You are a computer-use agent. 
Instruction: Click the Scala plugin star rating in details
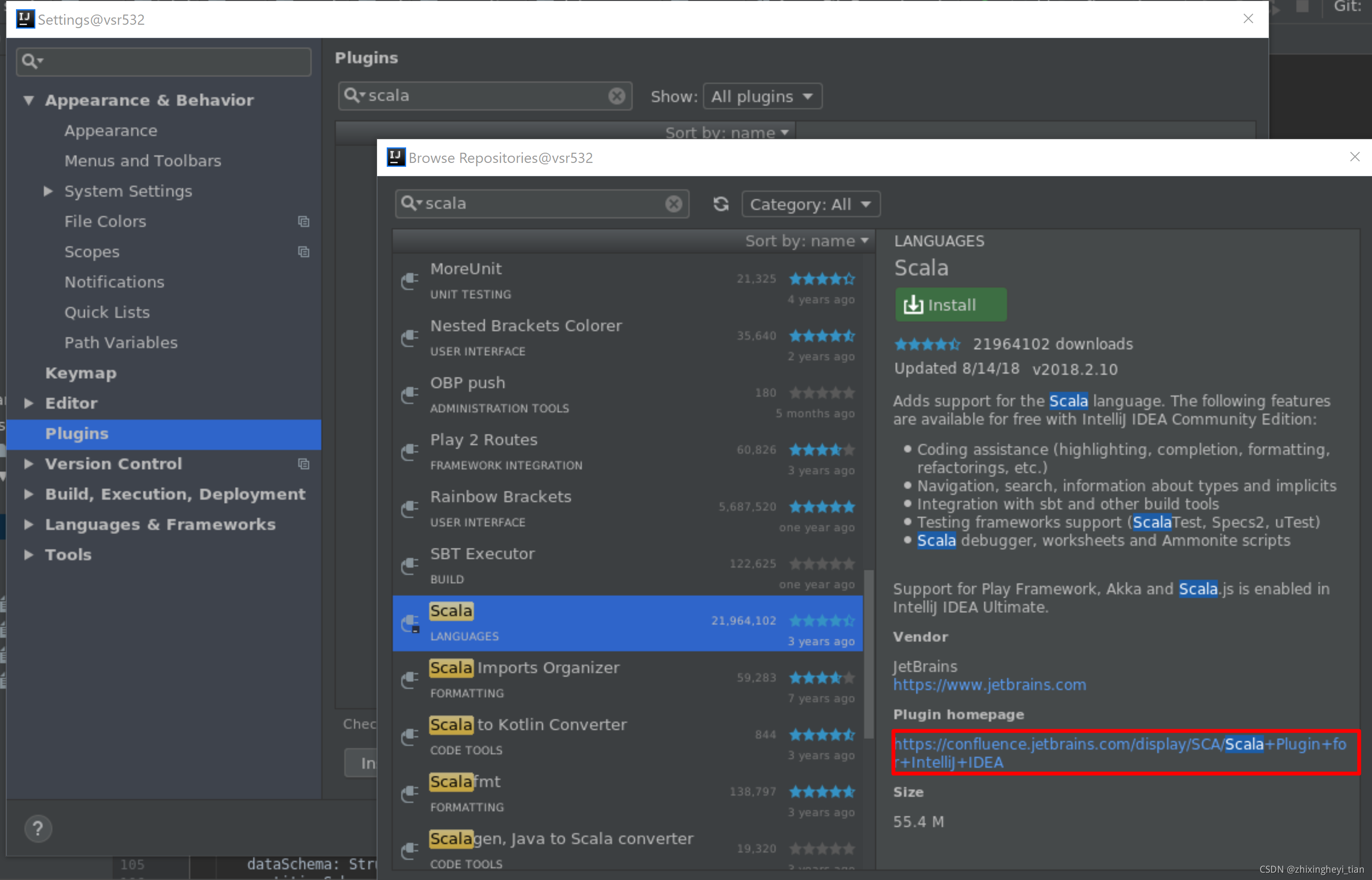click(928, 345)
